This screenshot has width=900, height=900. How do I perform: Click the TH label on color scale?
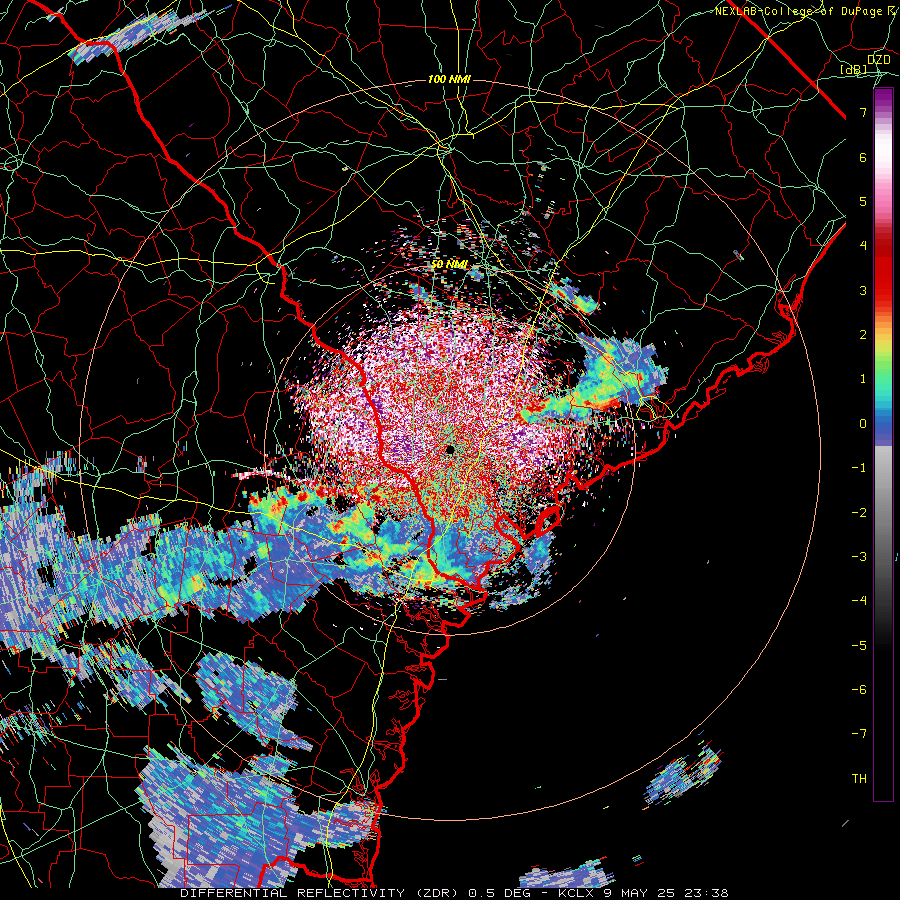coord(859,779)
